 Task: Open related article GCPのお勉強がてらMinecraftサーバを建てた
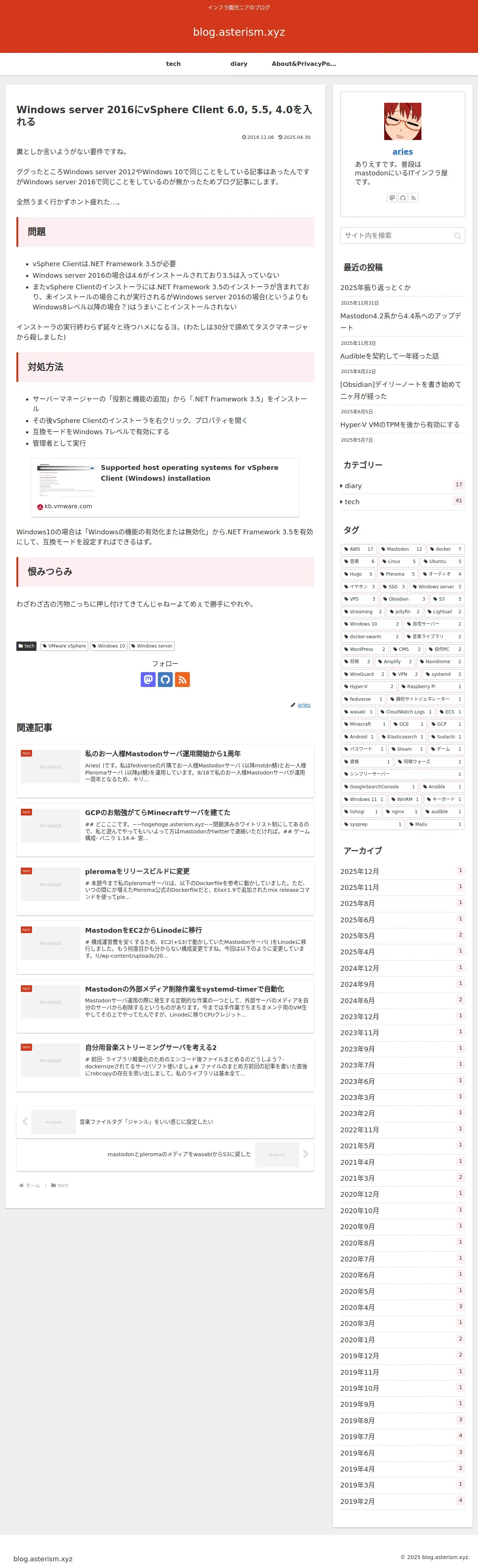pos(165,830)
